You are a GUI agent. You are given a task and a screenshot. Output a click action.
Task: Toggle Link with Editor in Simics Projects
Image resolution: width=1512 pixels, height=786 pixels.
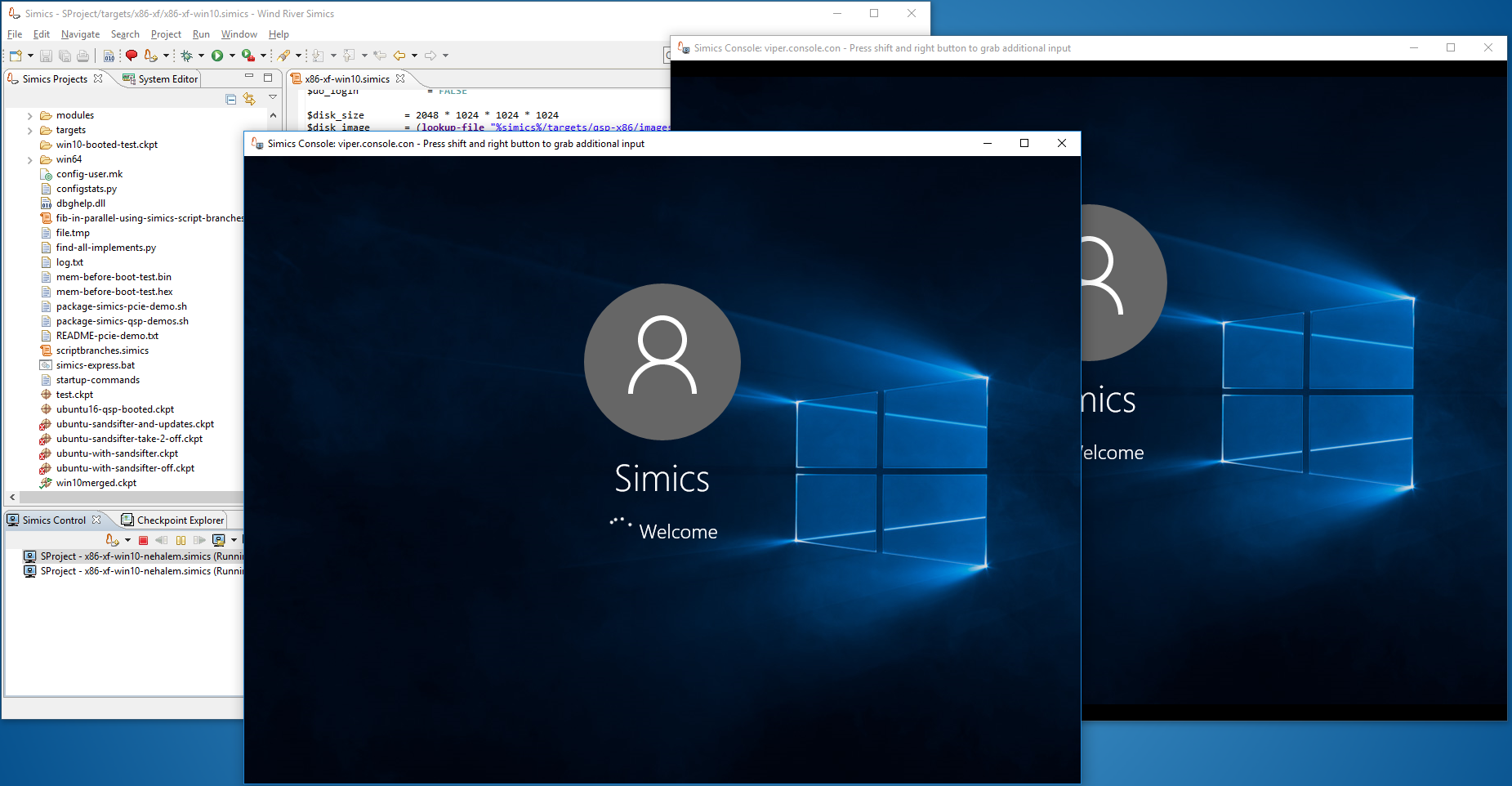tap(249, 99)
